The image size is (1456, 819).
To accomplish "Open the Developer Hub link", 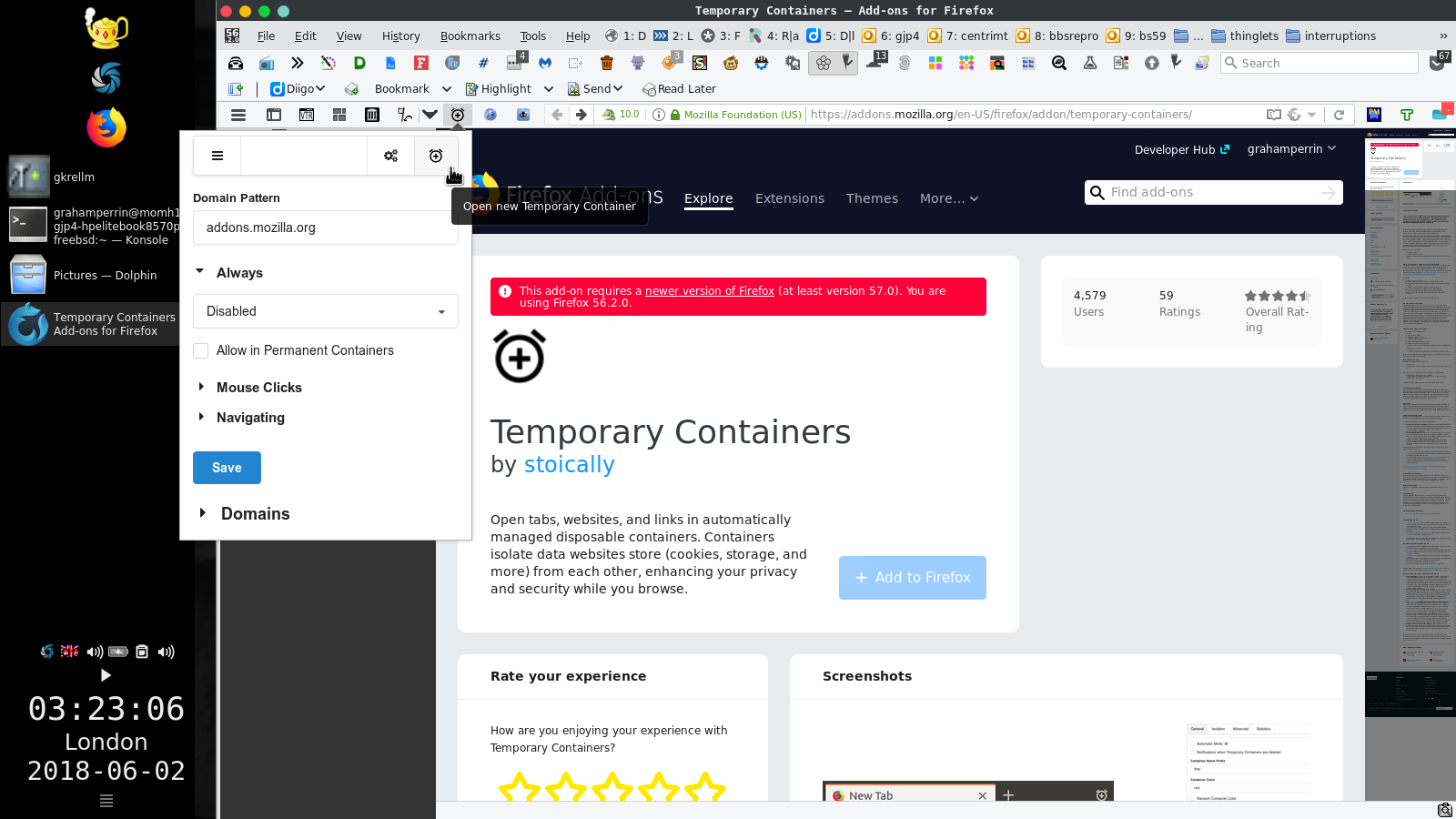I will point(1181,149).
